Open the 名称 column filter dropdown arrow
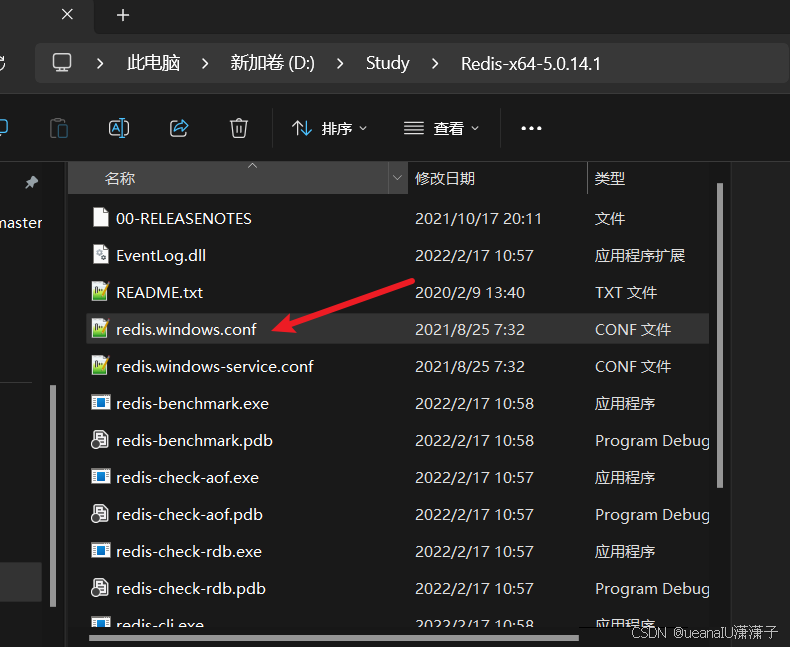790x647 pixels. point(398,178)
